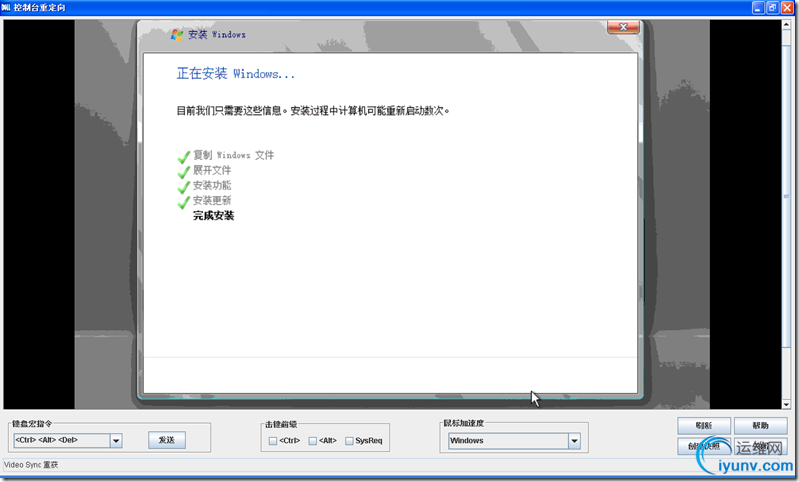
Task: Minimize the 控制台重定向 window
Action: (758, 8)
